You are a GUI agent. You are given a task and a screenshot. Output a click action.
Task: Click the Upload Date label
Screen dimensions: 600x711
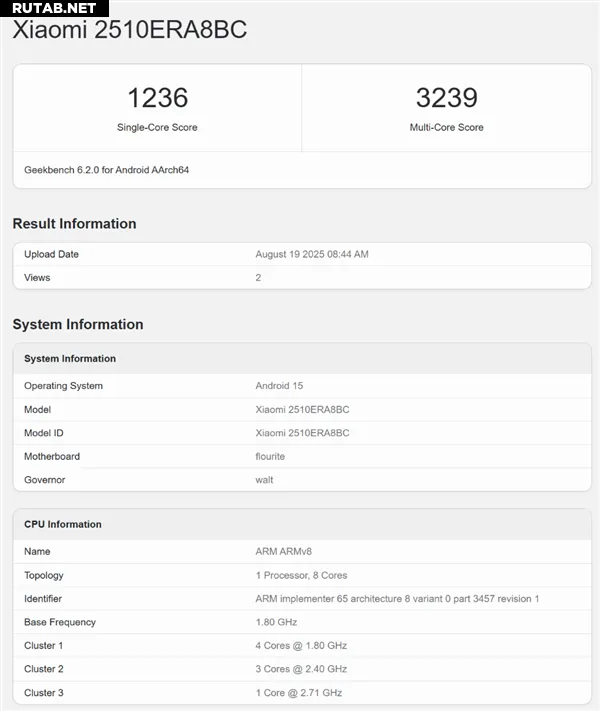point(51,254)
